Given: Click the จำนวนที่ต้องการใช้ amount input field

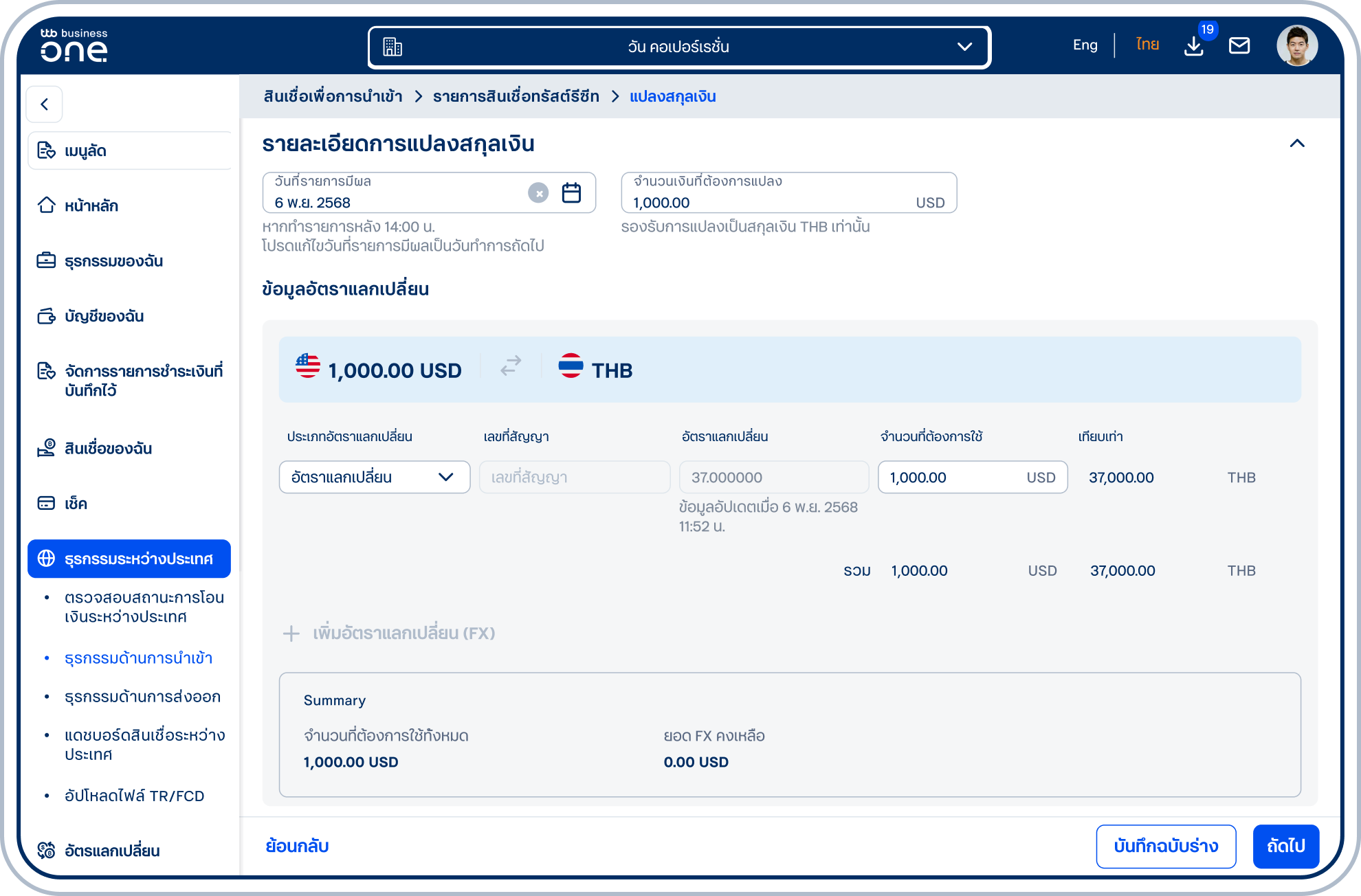Looking at the screenshot, I should click(x=973, y=478).
